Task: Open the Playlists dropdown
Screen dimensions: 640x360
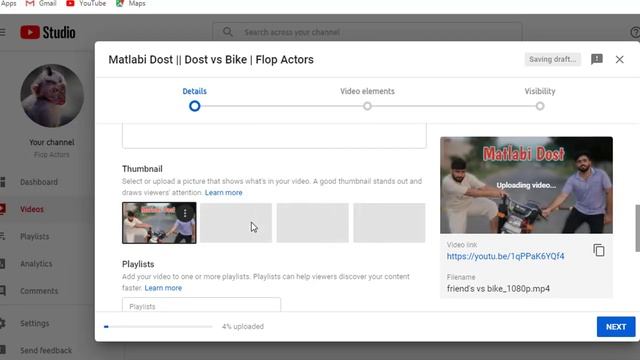Action: (x=201, y=304)
